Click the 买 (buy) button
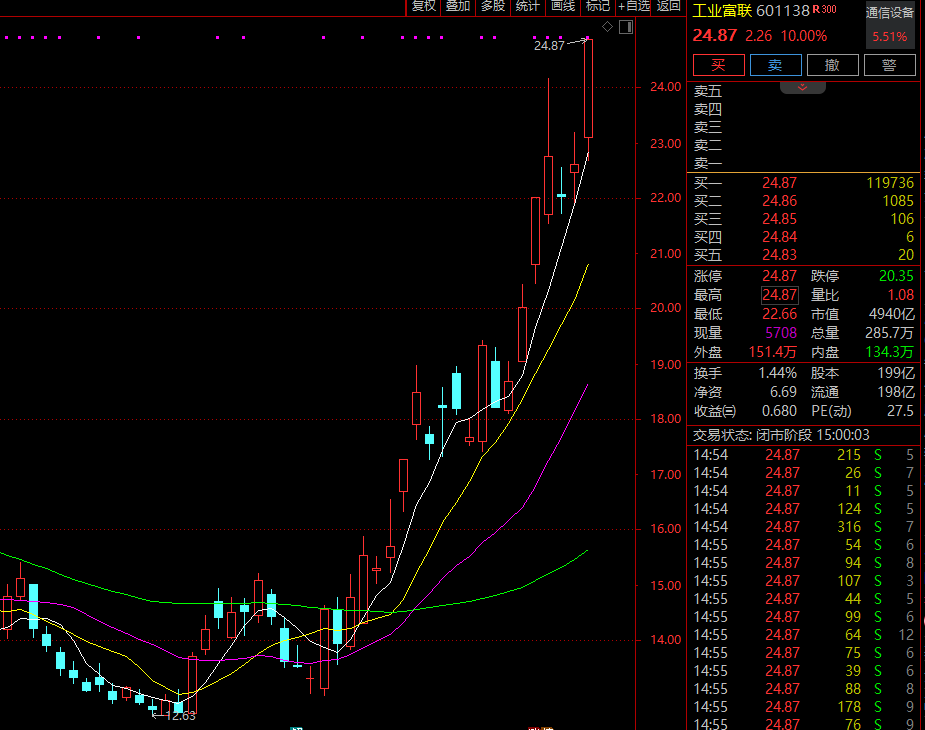925x730 pixels. tap(718, 65)
